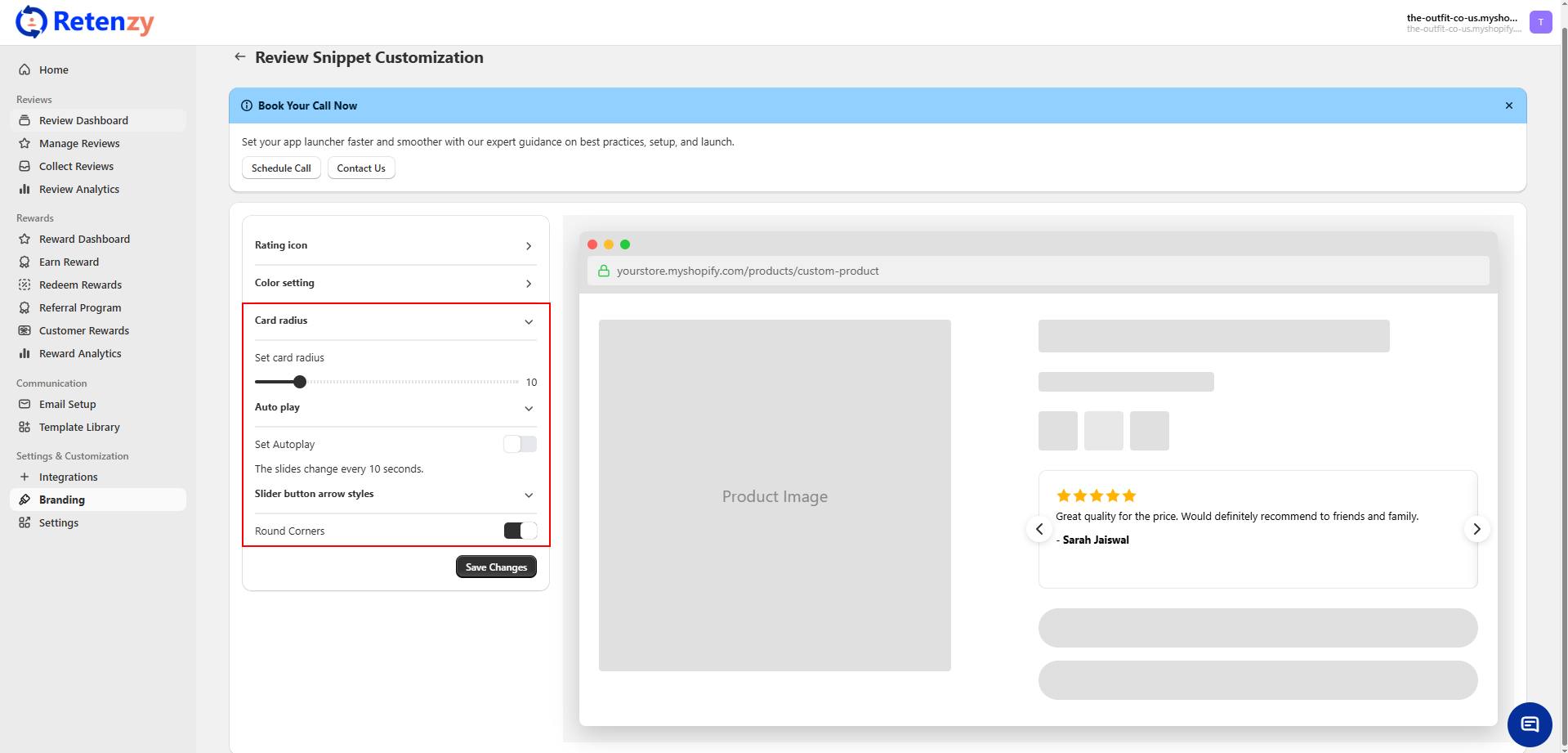Click the Retenzy logo
This screenshot has width=1568, height=753.
(85, 22)
